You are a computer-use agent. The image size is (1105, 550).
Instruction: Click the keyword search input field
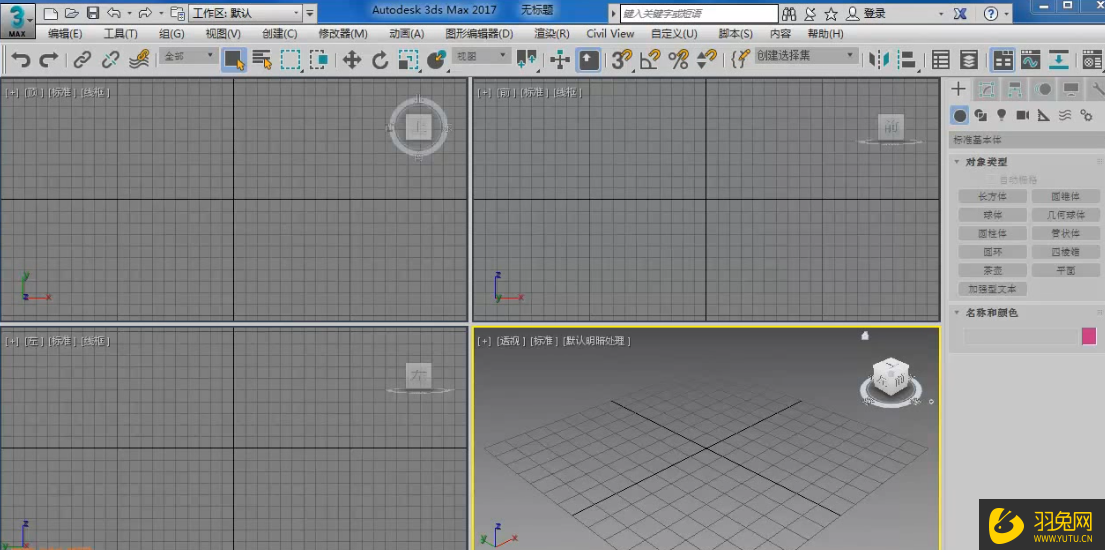click(698, 14)
